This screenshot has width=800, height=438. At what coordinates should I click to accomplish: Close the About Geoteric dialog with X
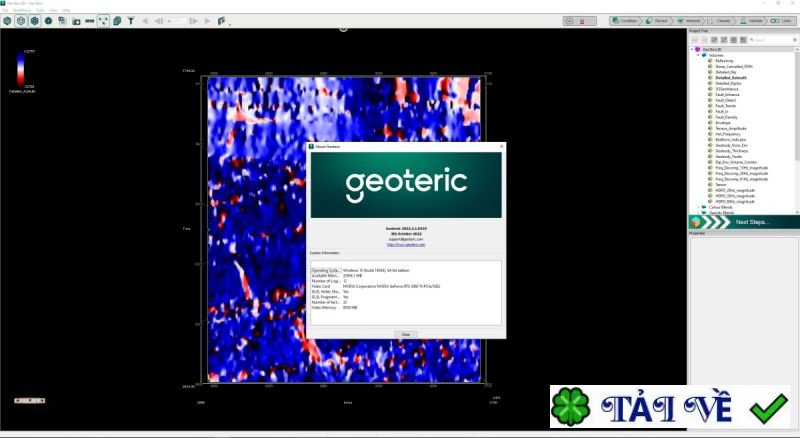[501, 147]
